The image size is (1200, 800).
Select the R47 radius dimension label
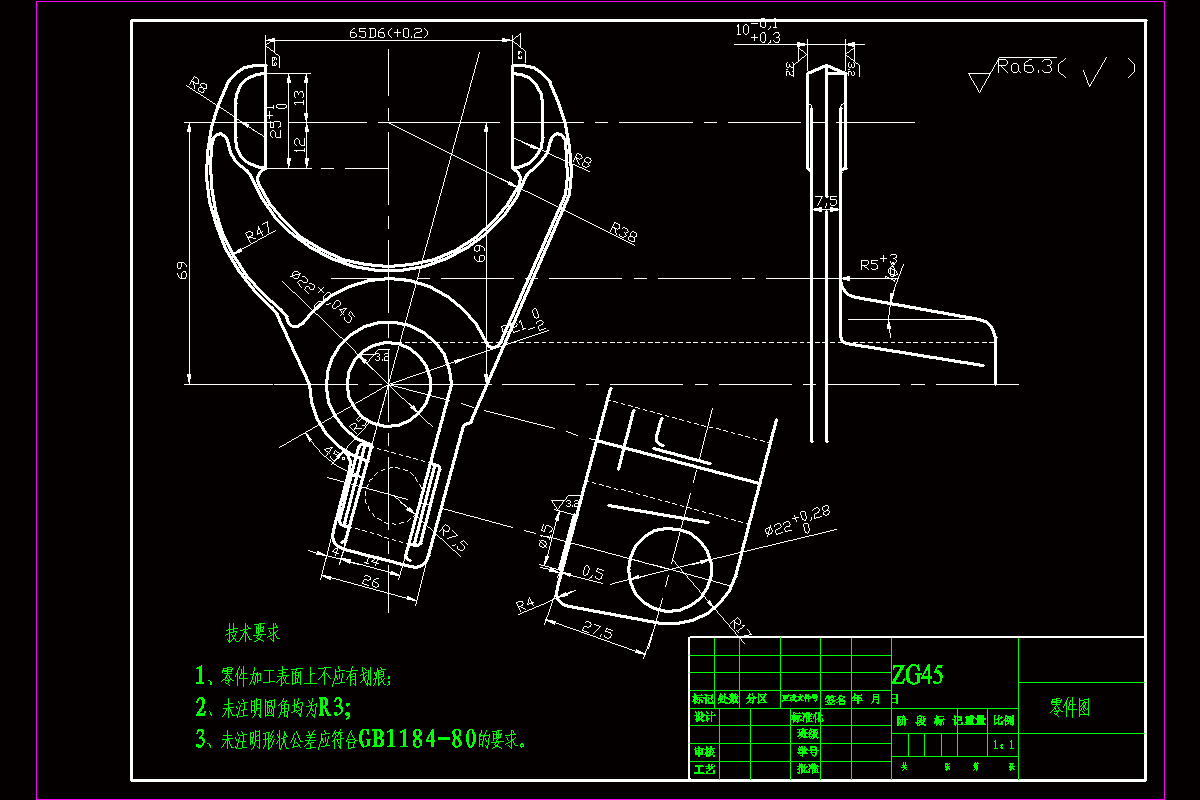(259, 232)
